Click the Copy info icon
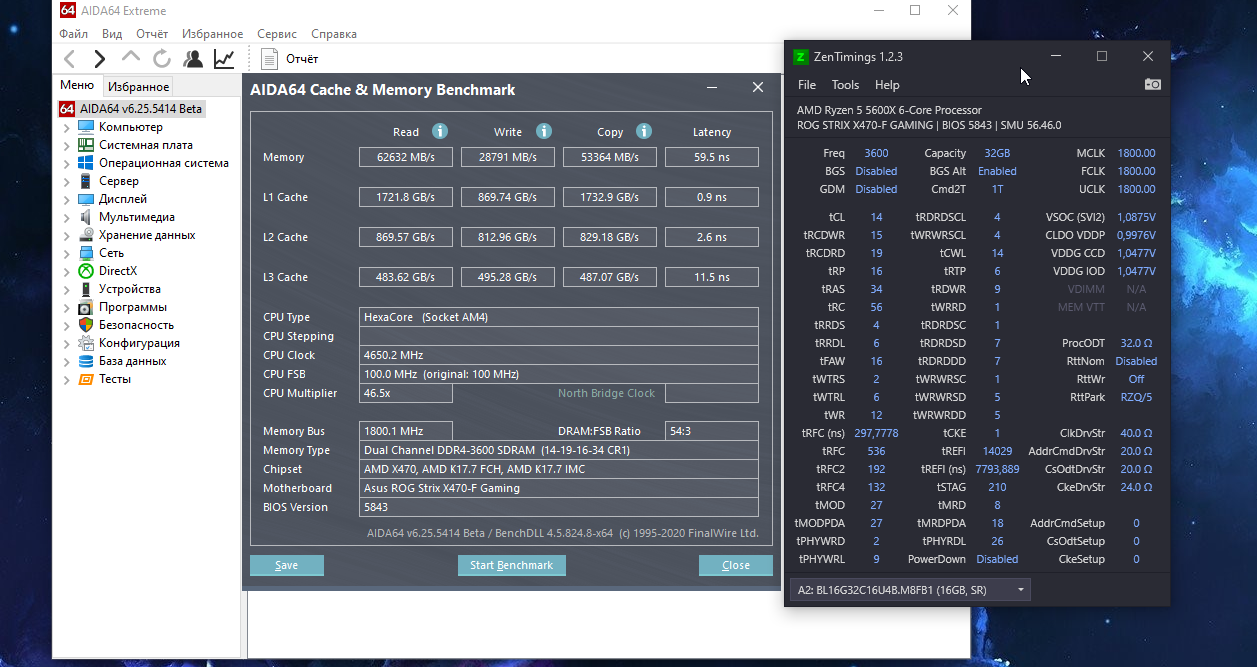The height and width of the screenshot is (667, 1257). pyautogui.click(x=644, y=131)
